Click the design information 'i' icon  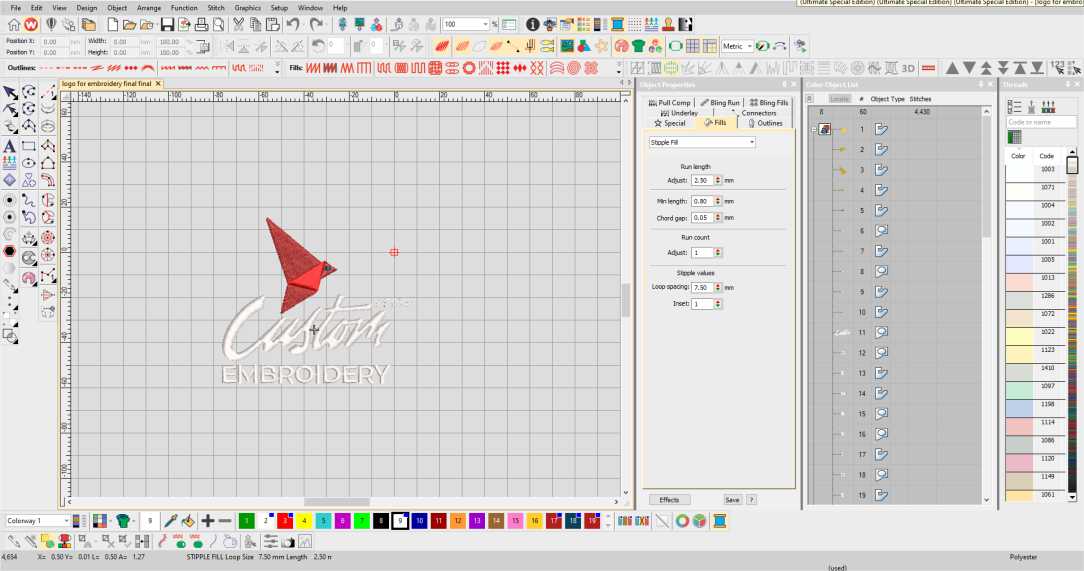[x=533, y=24]
